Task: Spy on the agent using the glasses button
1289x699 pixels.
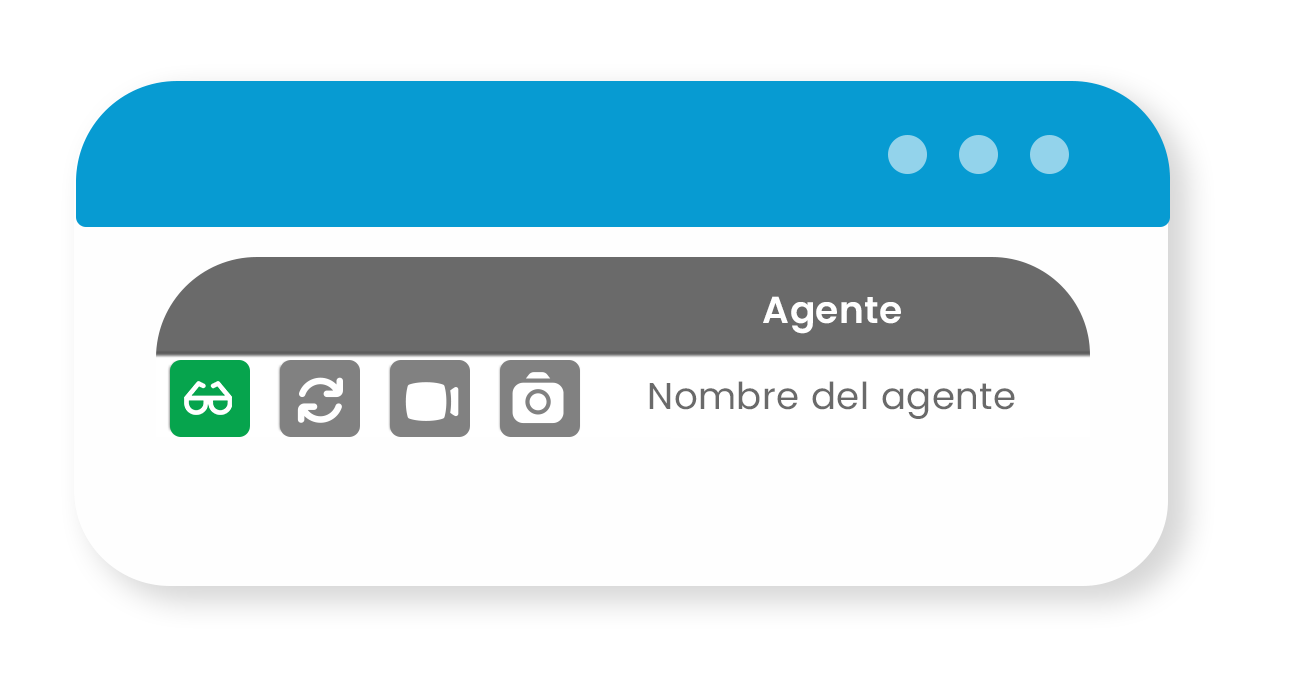Action: click(209, 398)
